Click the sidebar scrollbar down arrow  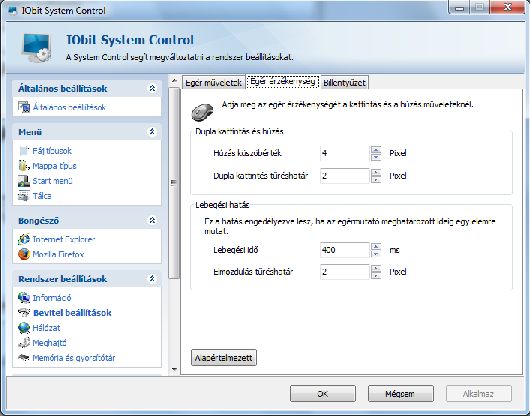point(174,369)
